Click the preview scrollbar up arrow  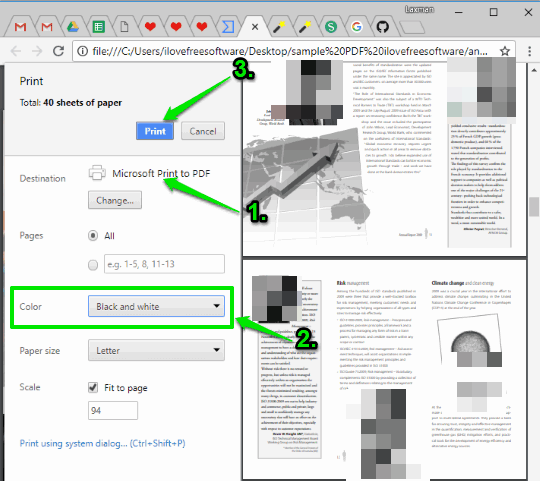pyautogui.click(x=534, y=70)
